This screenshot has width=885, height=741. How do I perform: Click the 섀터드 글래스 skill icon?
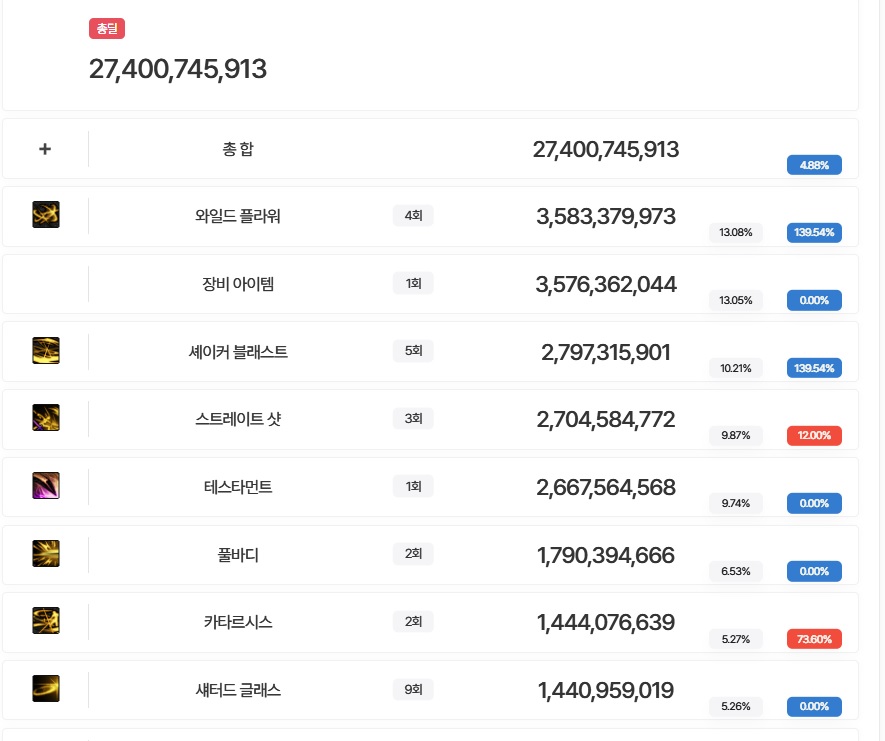tap(45, 689)
